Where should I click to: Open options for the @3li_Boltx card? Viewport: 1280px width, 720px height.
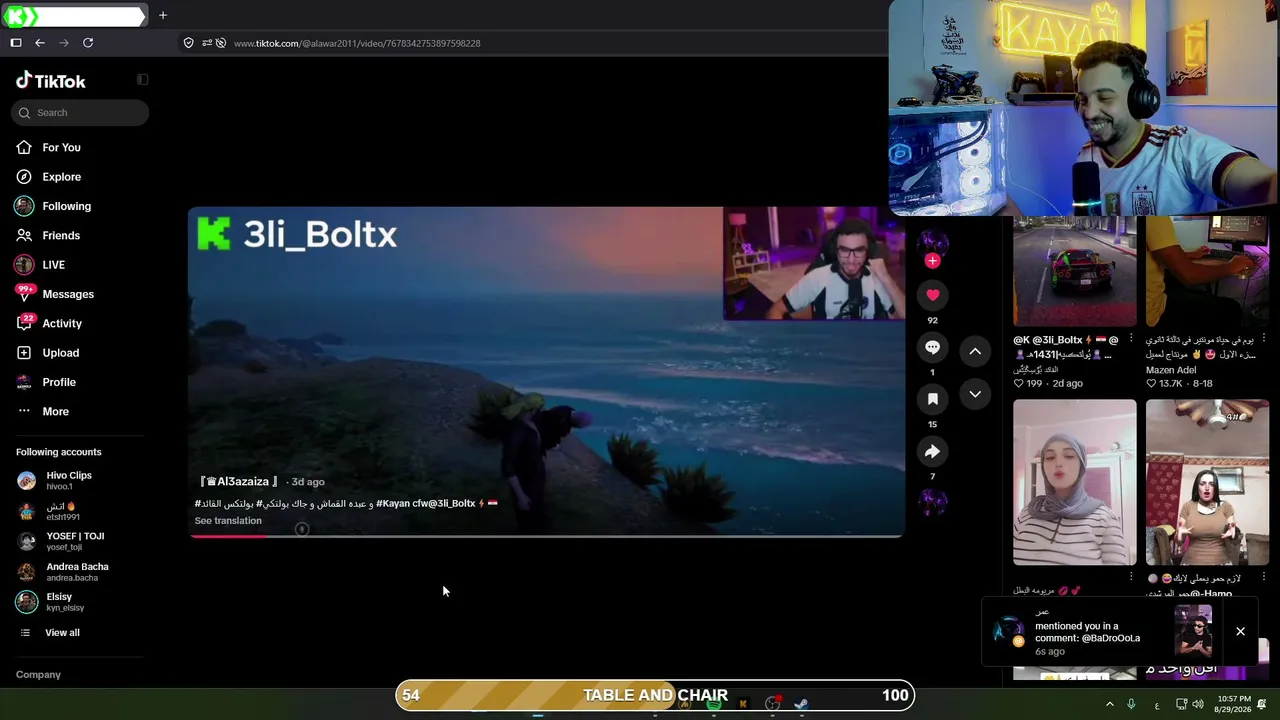tap(1131, 339)
